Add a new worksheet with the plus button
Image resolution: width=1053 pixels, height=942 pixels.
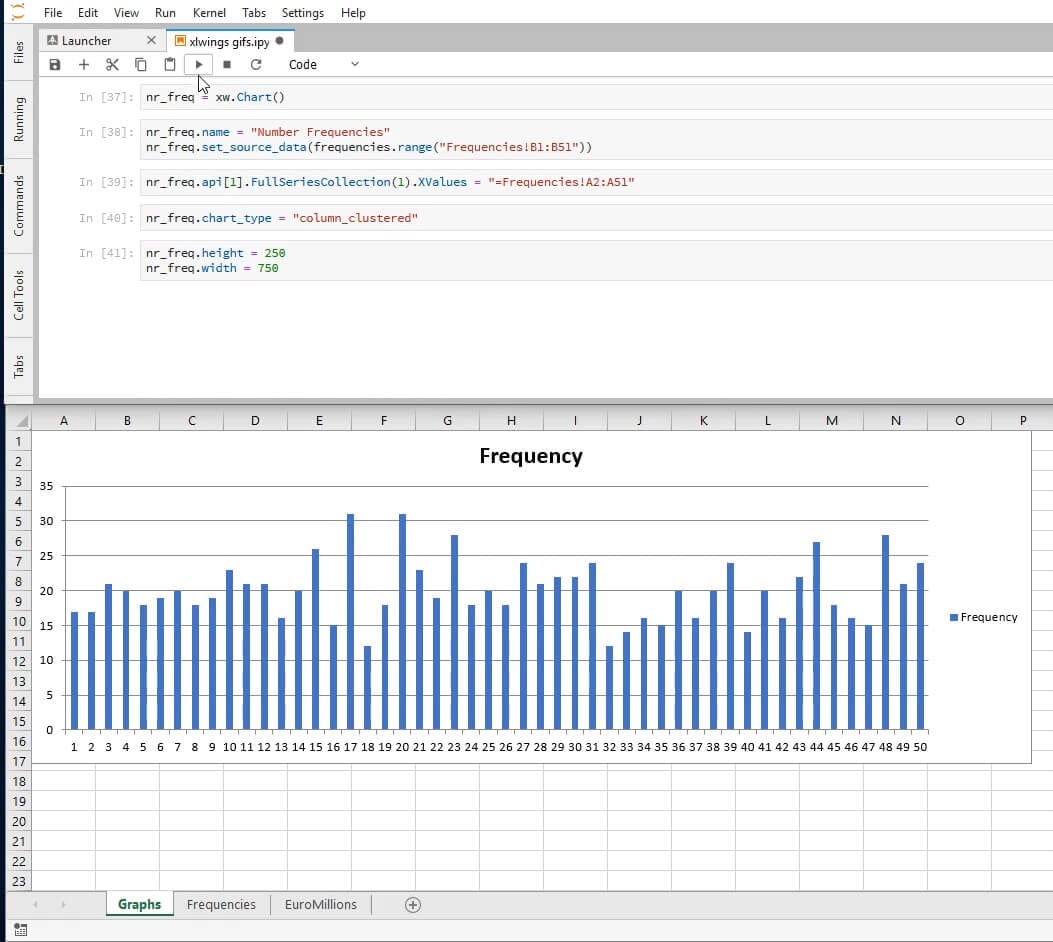pos(412,904)
